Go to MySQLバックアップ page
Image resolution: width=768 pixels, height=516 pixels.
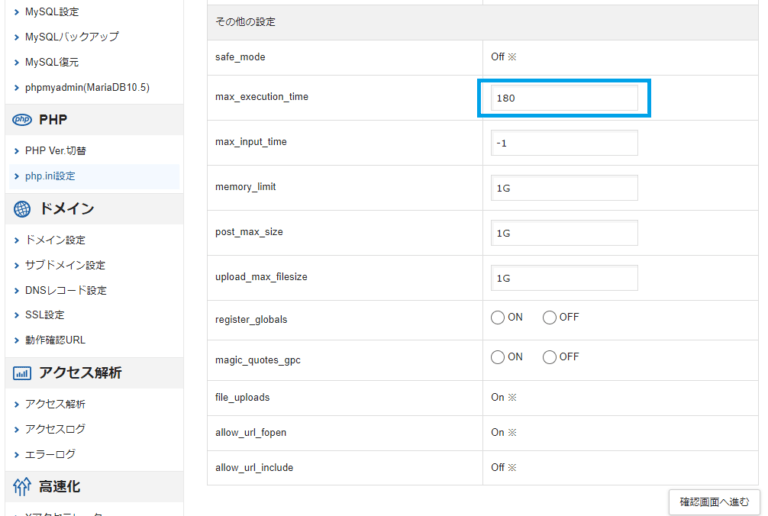point(71,37)
